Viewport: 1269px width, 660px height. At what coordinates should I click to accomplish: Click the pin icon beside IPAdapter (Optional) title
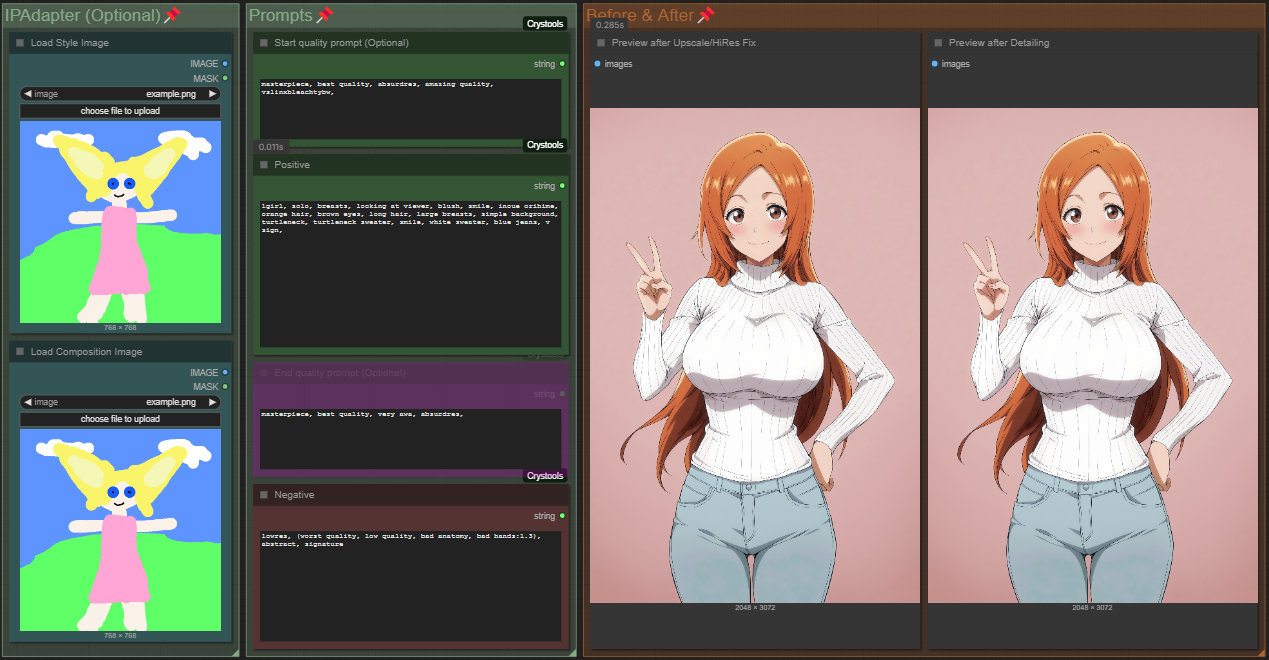(x=172, y=15)
